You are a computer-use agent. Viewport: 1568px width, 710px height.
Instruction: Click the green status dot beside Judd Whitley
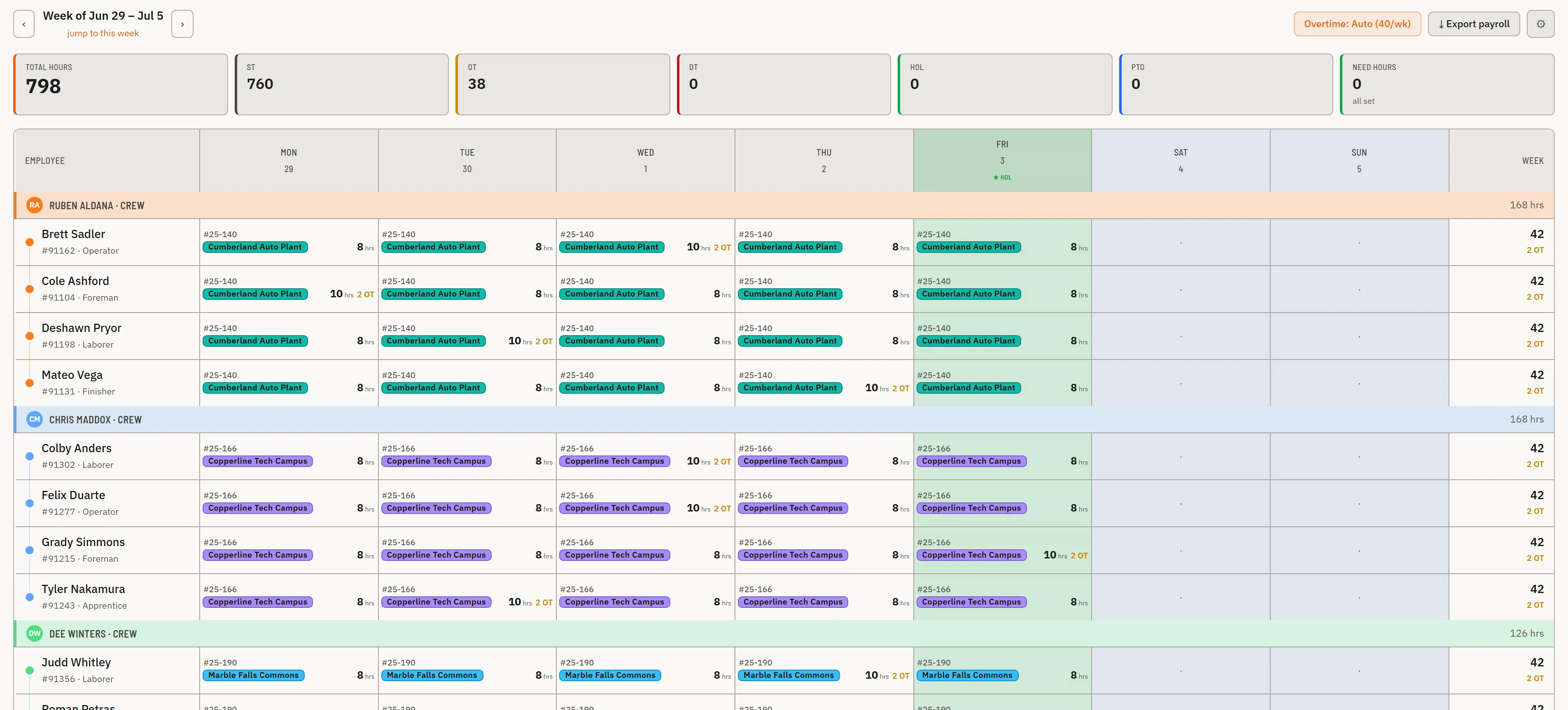[29, 670]
